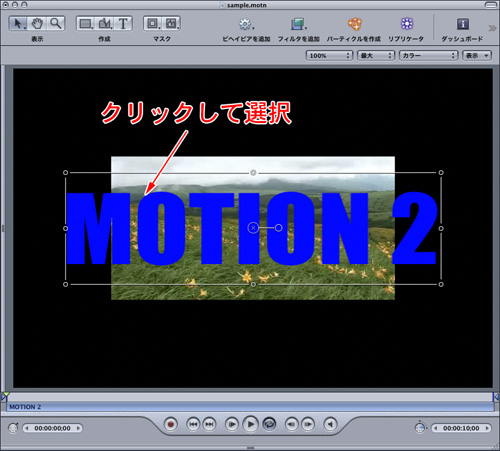This screenshot has height=451, width=500.
Task: Toggle the record animation button
Action: pos(171,424)
